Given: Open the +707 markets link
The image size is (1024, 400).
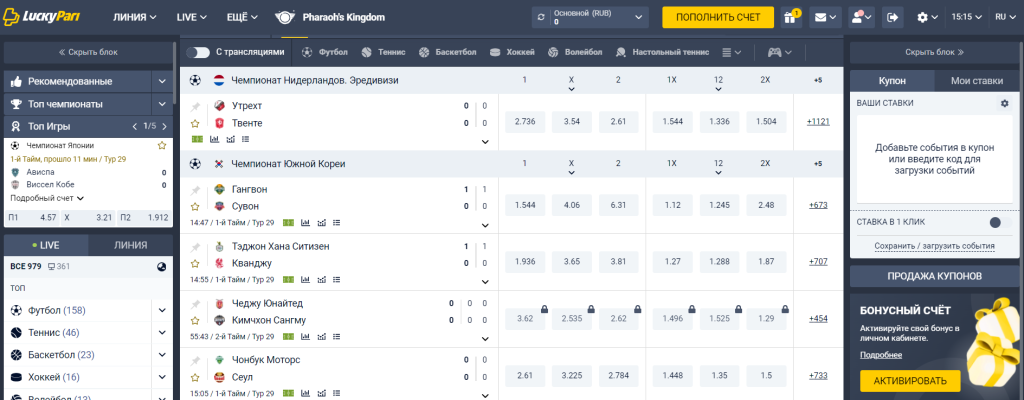Looking at the screenshot, I should (818, 261).
